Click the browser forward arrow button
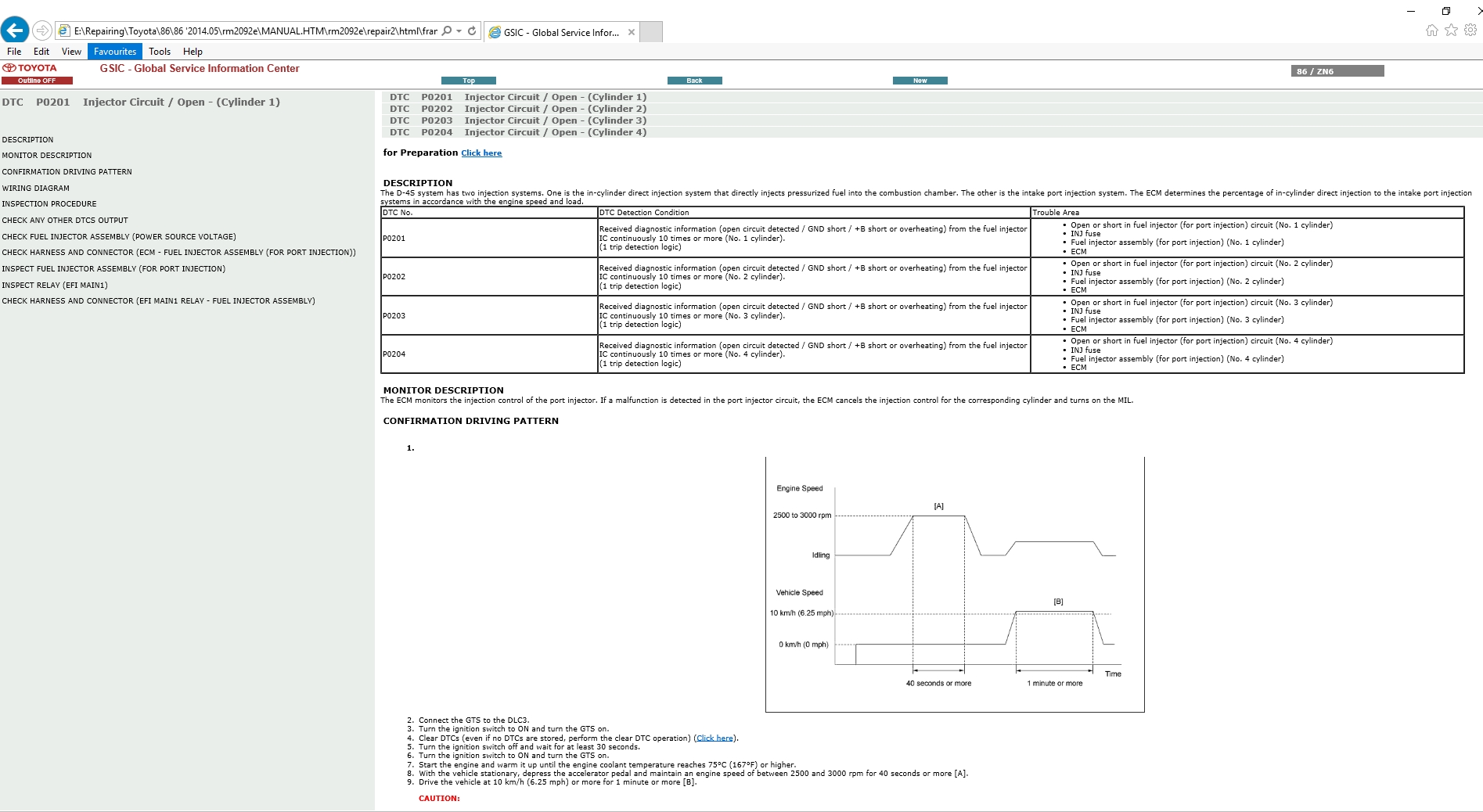The height and width of the screenshot is (812, 1483). pyautogui.click(x=42, y=31)
